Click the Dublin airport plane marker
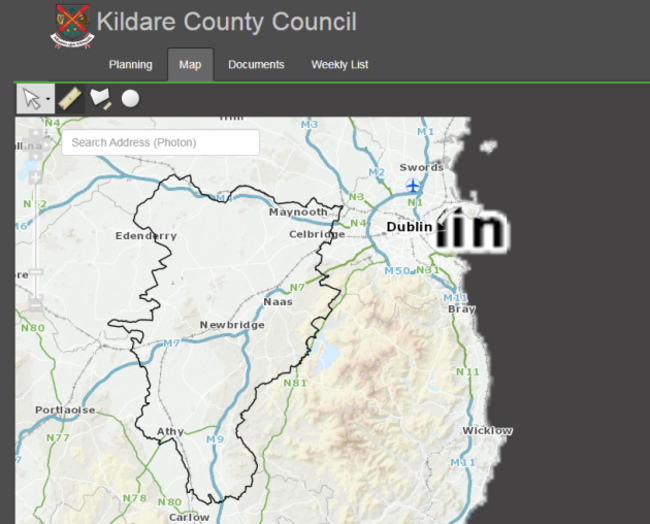 pos(413,185)
